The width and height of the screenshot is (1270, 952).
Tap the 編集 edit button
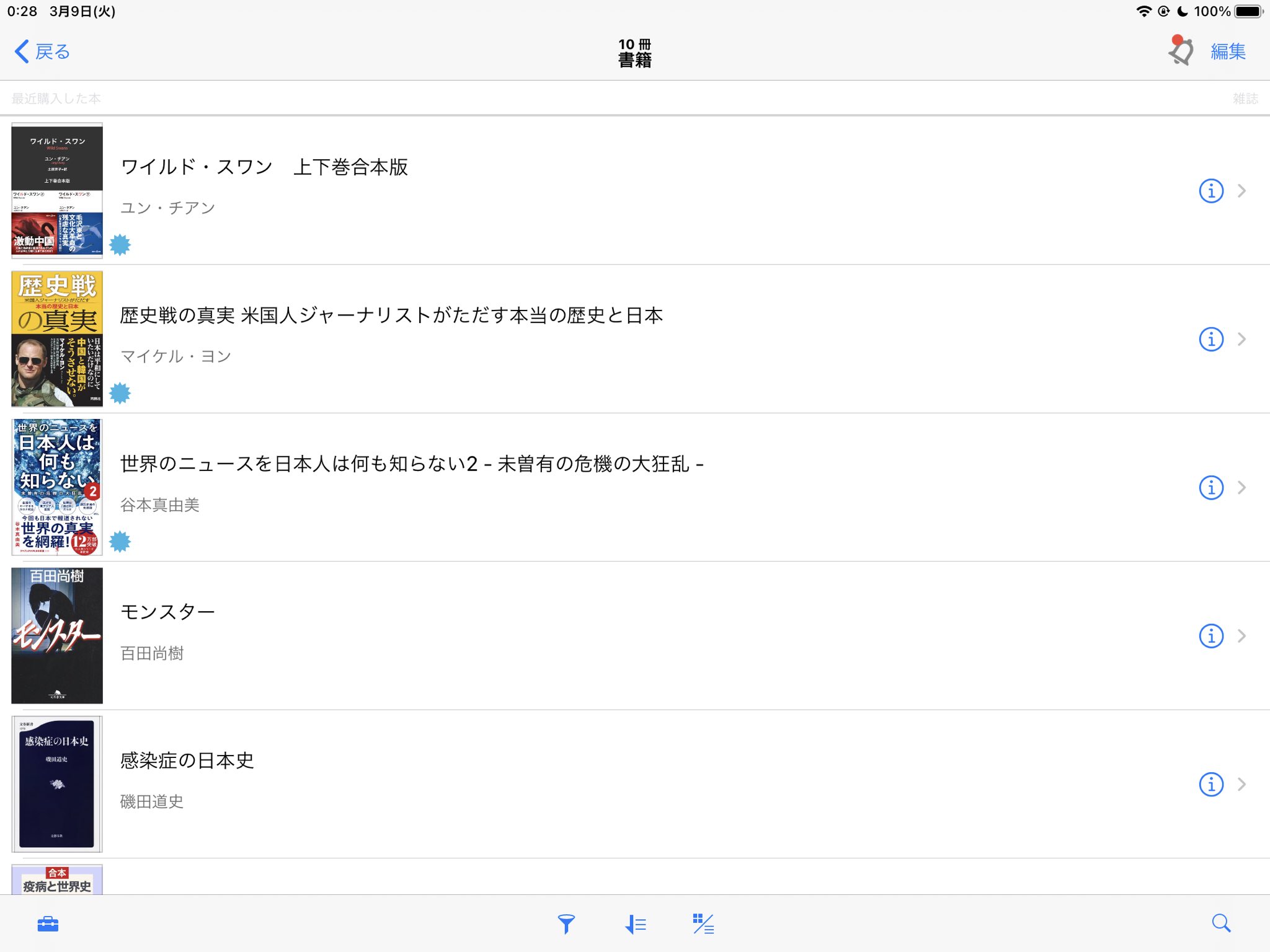[x=1228, y=51]
